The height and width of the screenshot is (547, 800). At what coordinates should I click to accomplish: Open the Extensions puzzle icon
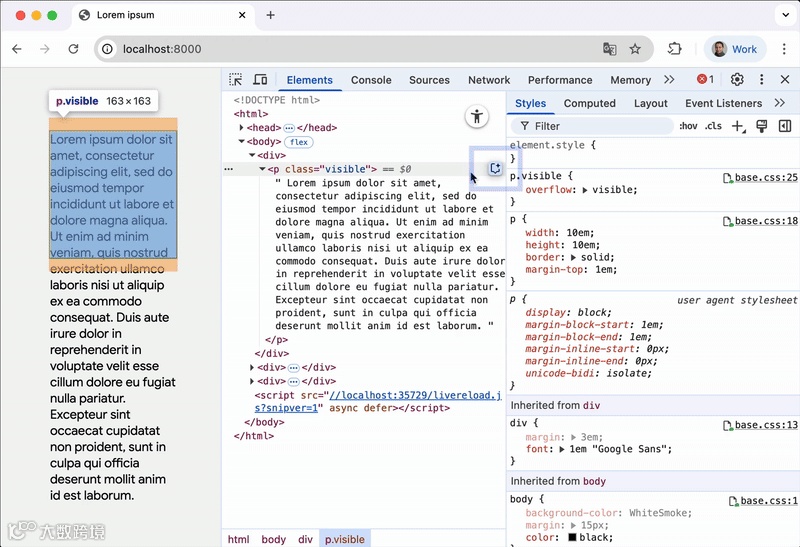tap(675, 49)
